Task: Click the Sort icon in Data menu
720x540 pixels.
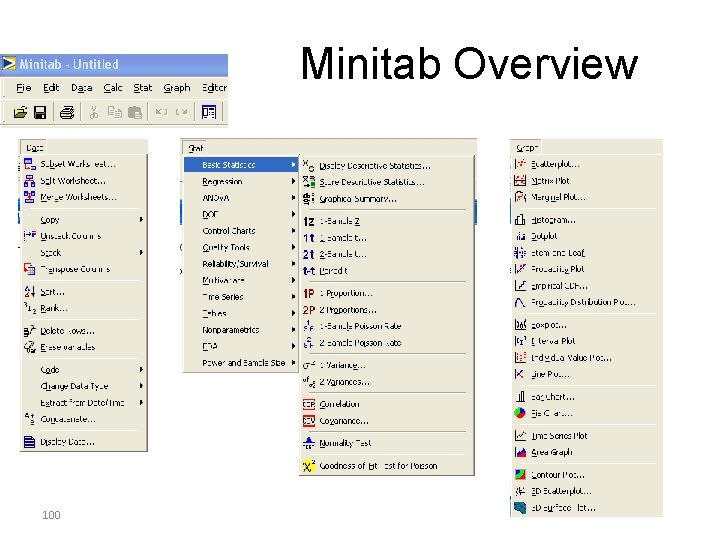Action: click(x=30, y=292)
